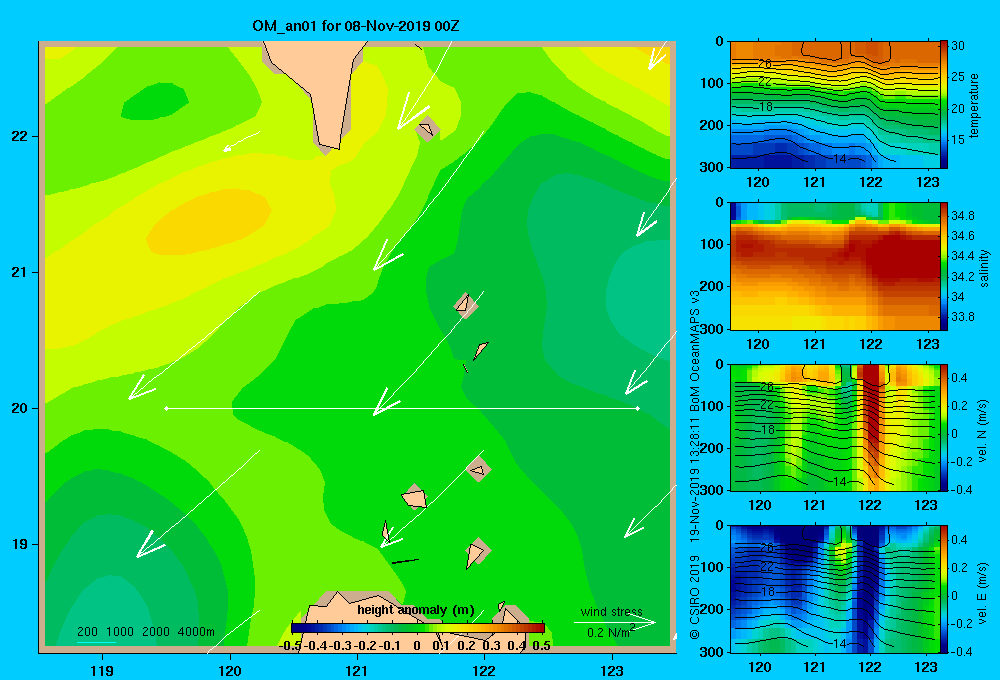Click the 15 tick on temperature scale
Image resolution: width=1000 pixels, height=680 pixels.
[958, 140]
